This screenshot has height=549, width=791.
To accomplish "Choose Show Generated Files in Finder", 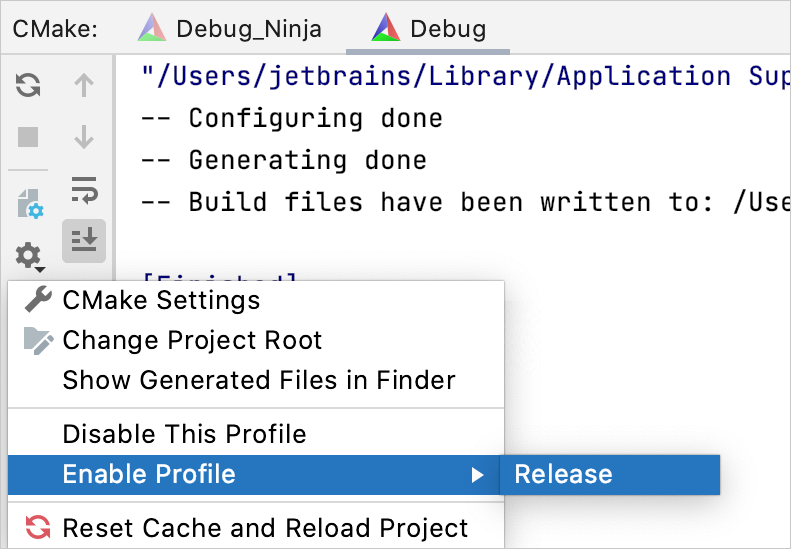I will 259,380.
